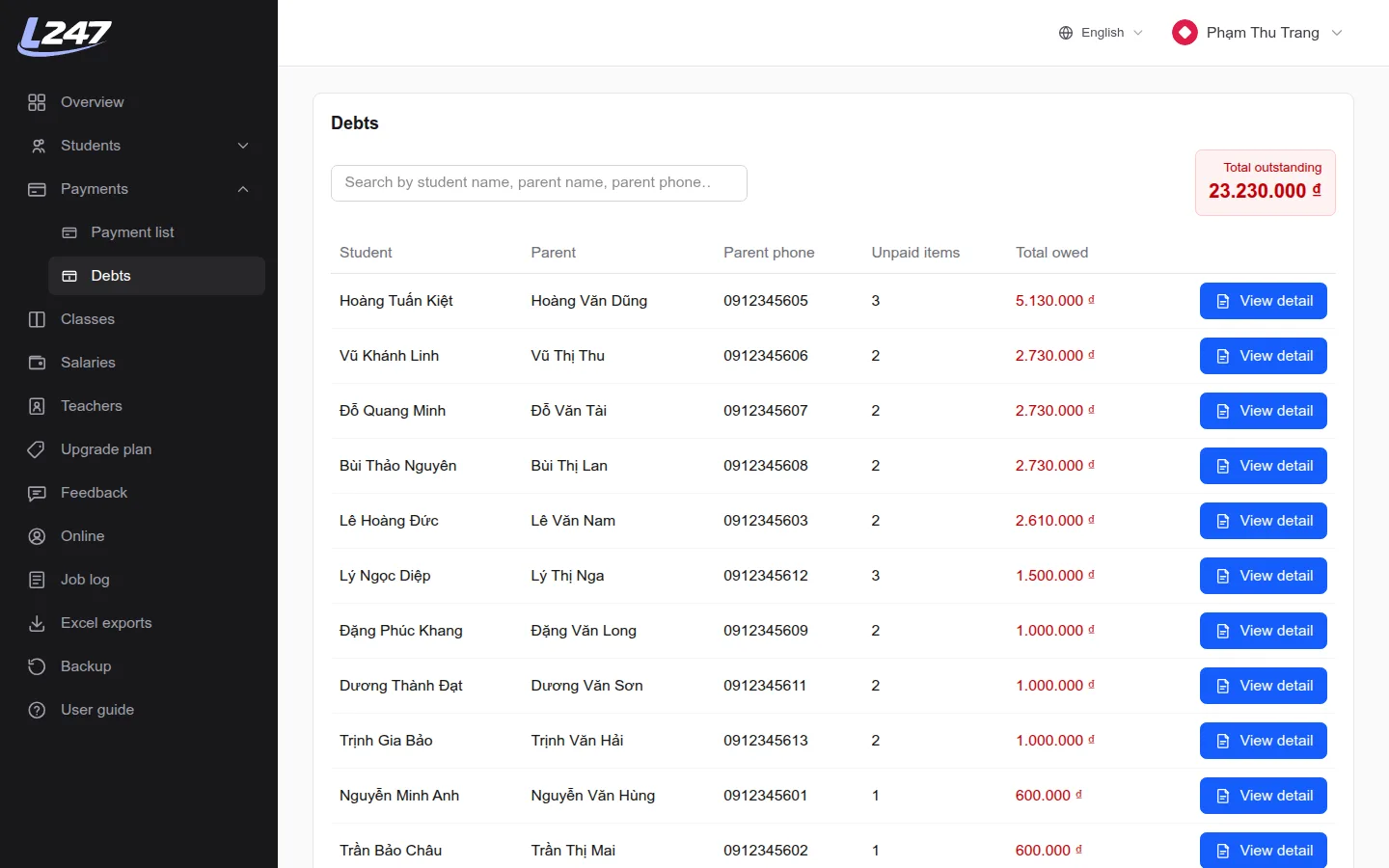1389x868 pixels.
Task: Collapse the Payments submenu chevron
Action: point(243,189)
